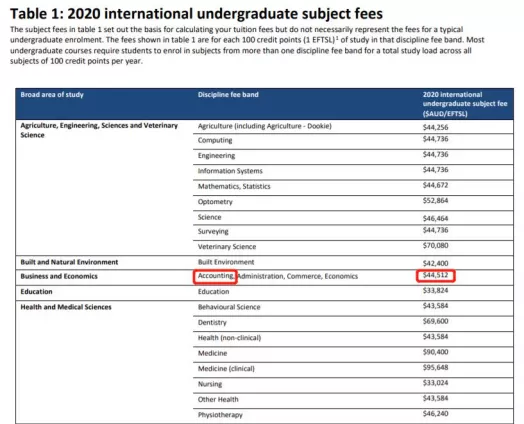Click the Business and Economics area label
Viewport: 524px width, 424px height.
(59, 276)
